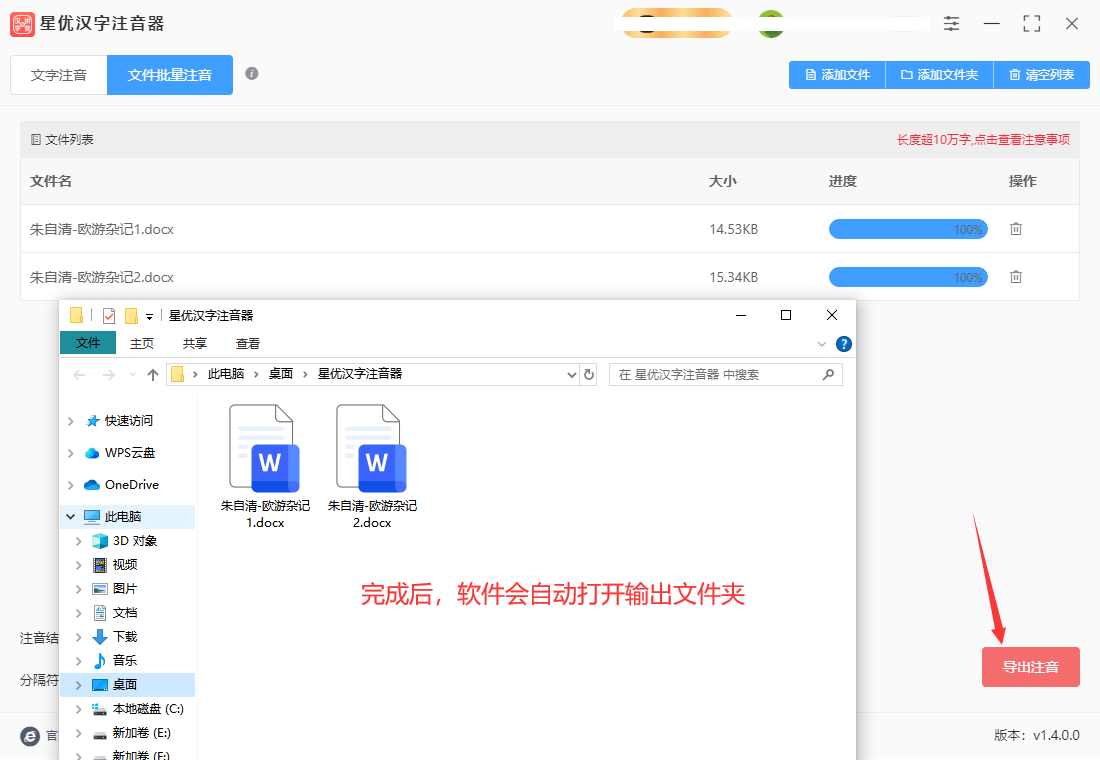The height and width of the screenshot is (760, 1100).
Task: Open 朱自清-欧游杂记1.docx file icon in Explorer
Action: (x=264, y=448)
